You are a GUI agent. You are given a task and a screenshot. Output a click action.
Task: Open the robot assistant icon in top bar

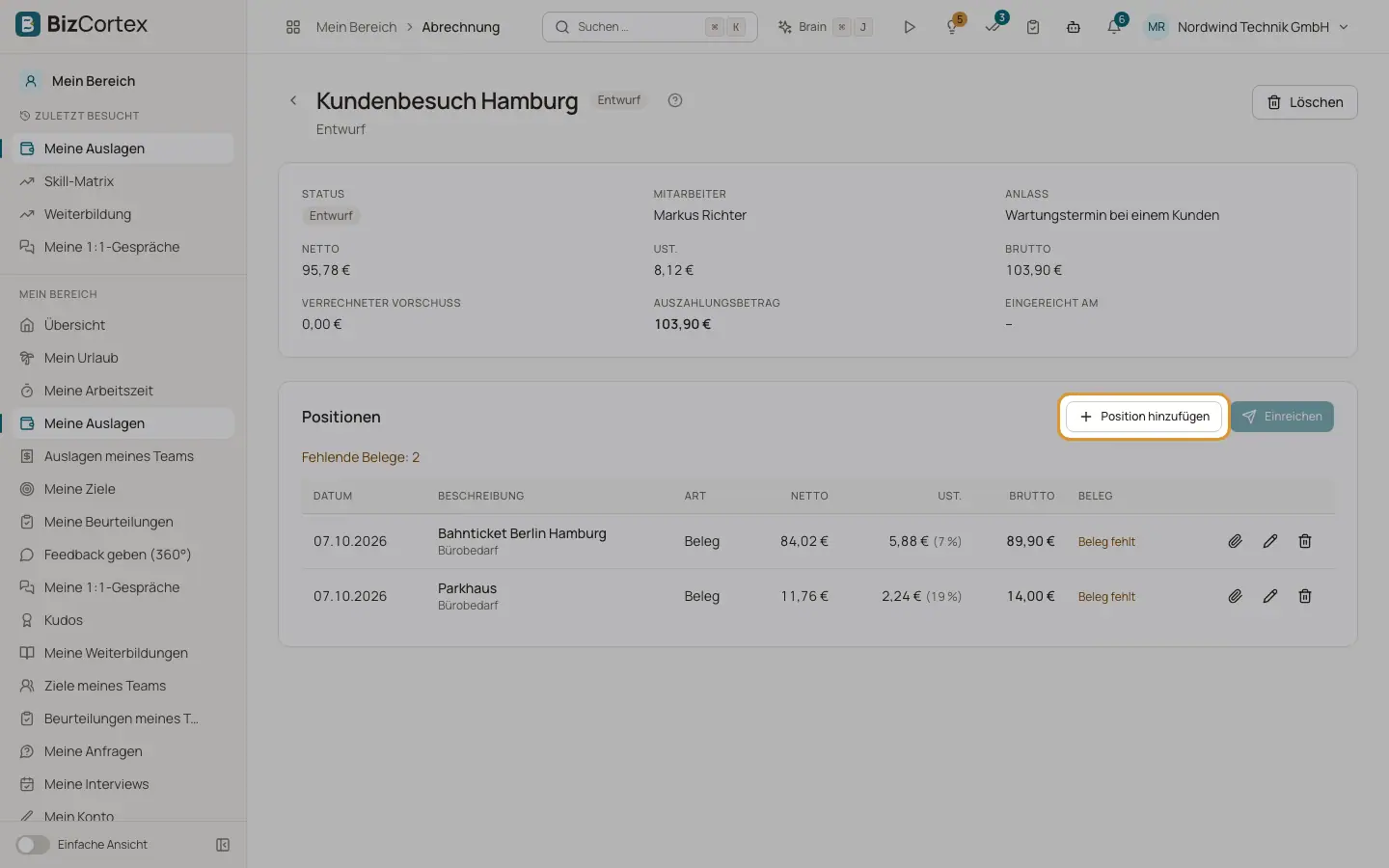pos(1074,27)
